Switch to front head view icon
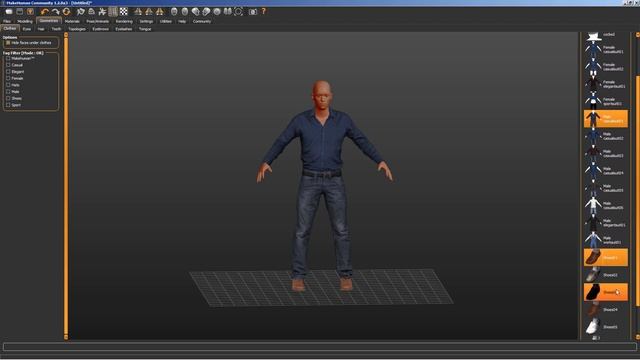Viewport: 640px width, 360px height. click(x=174, y=12)
